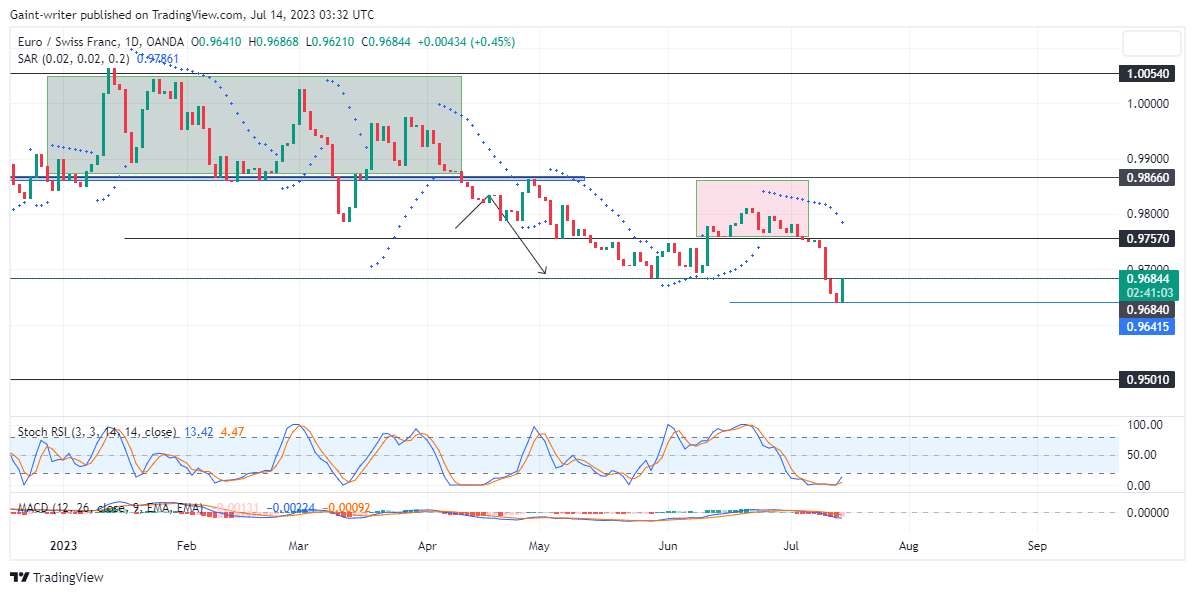Click the 0.96840 black price label
Viewport: 1195px width, 595px height.
point(1146,310)
